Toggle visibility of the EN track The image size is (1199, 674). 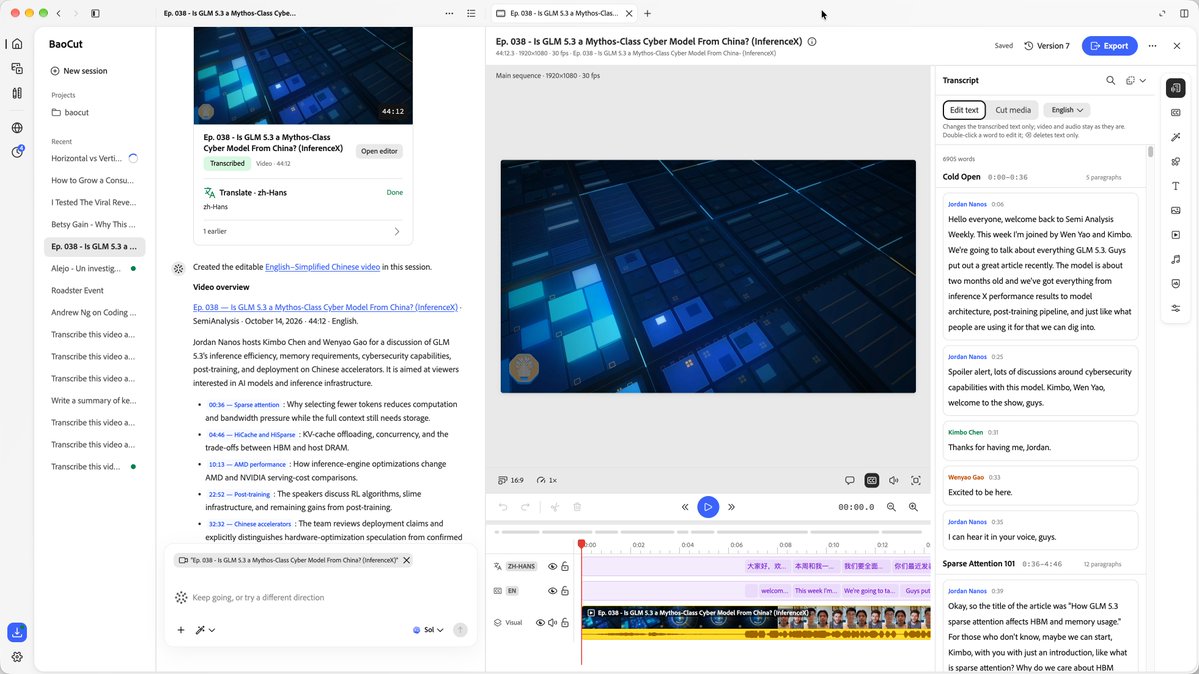552,591
